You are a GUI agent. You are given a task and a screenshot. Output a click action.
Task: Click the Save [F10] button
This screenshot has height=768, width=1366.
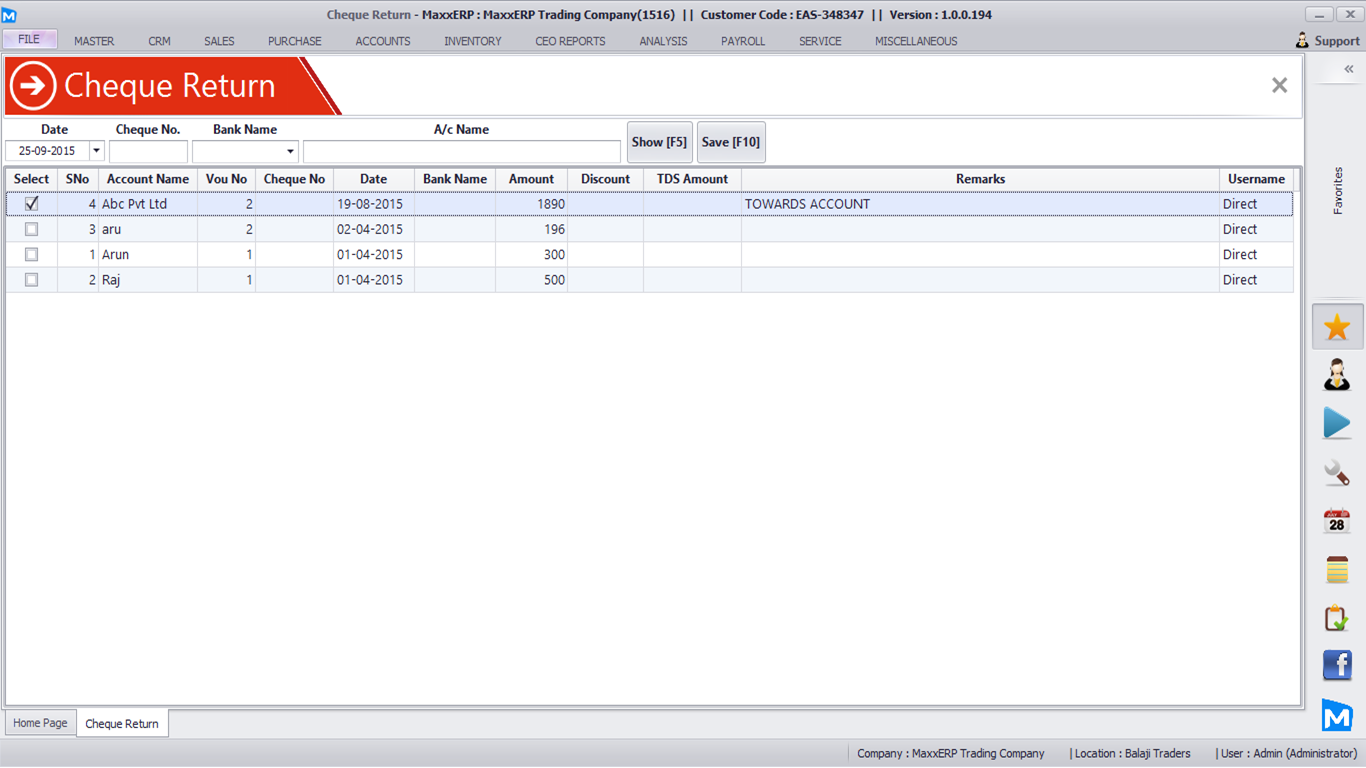click(730, 142)
